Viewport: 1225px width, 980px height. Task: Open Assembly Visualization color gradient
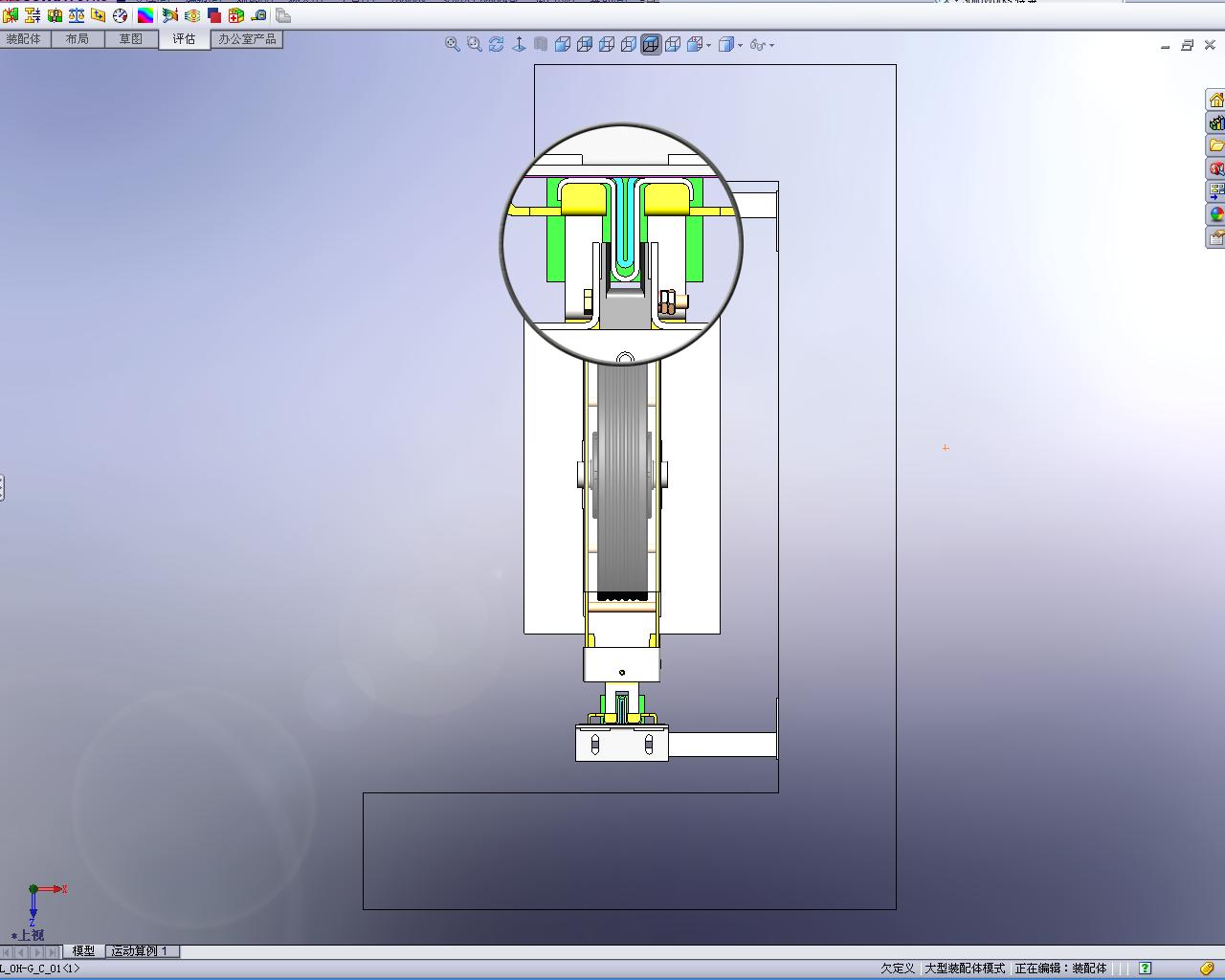click(145, 15)
